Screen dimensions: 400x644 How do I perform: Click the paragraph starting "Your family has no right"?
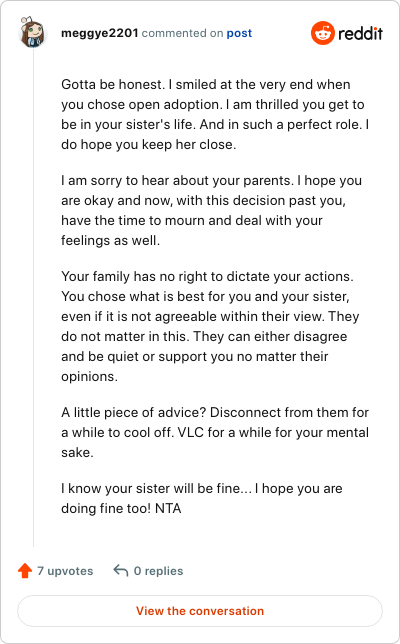[x=210, y=326]
